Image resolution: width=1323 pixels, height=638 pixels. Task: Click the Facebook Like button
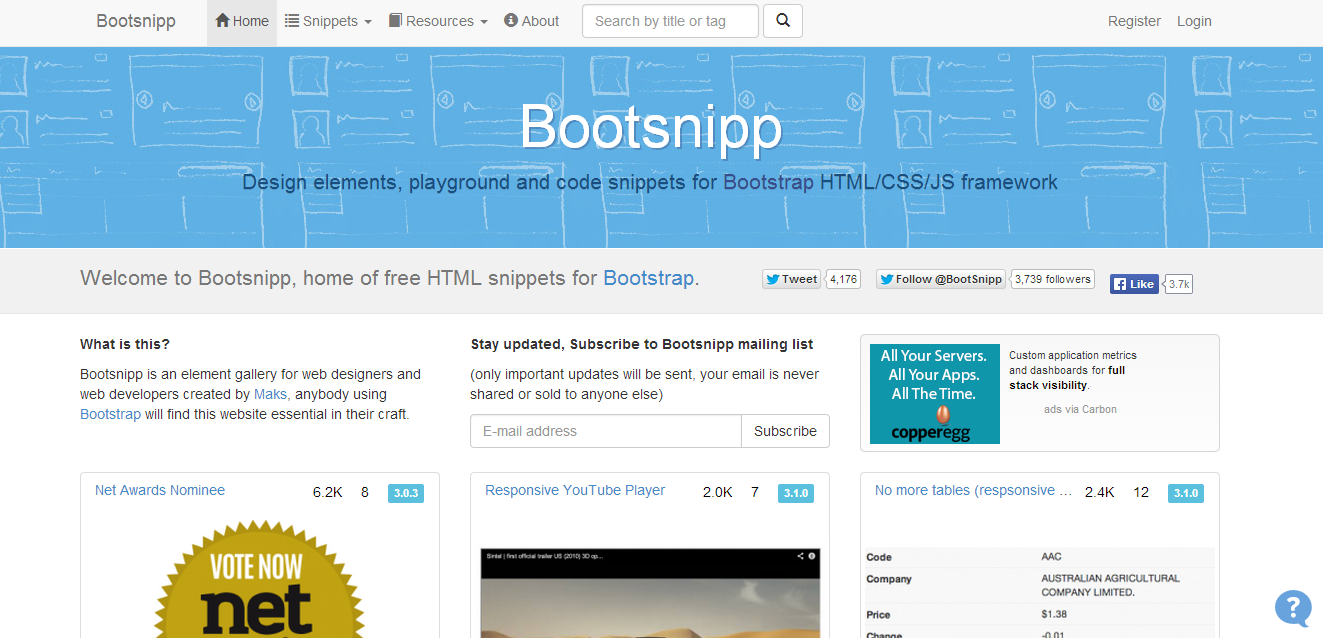tap(1134, 284)
